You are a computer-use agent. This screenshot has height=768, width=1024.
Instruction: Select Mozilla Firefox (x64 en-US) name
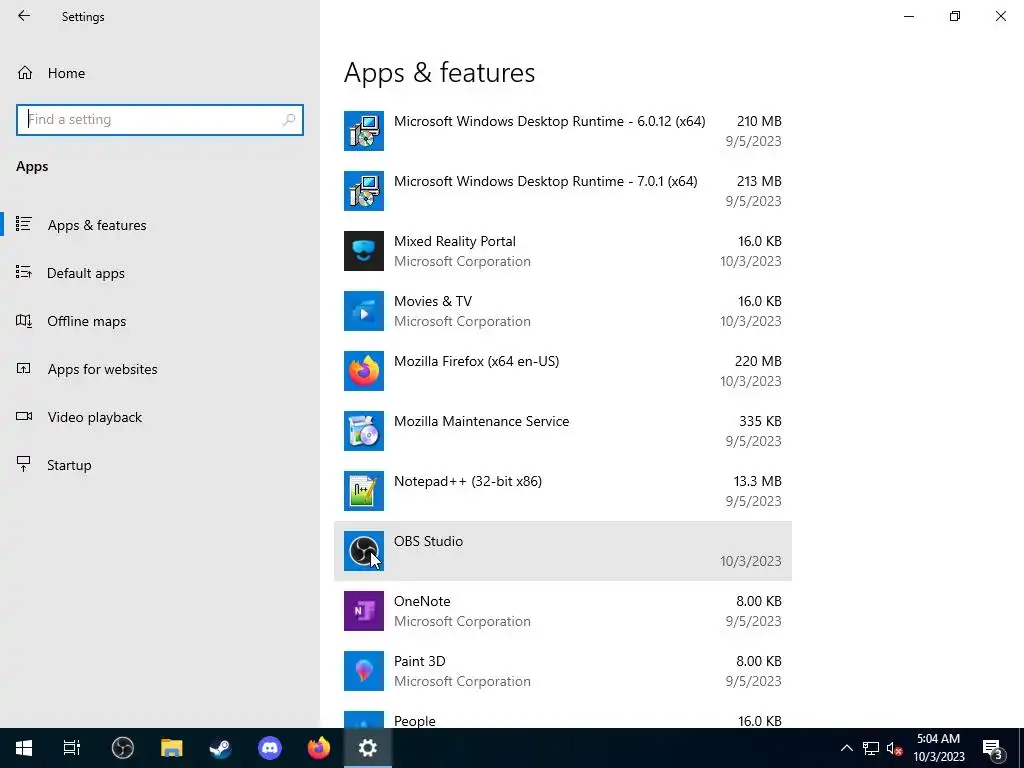(x=476, y=361)
